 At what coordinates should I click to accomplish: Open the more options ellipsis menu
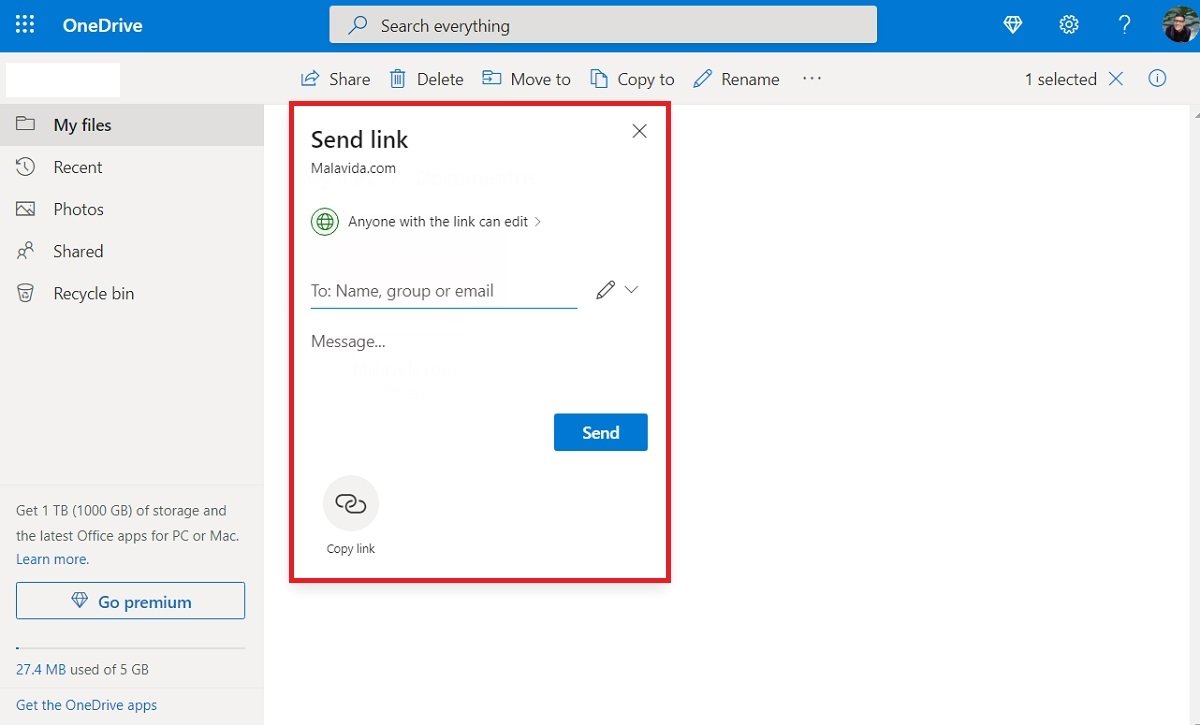[x=812, y=78]
